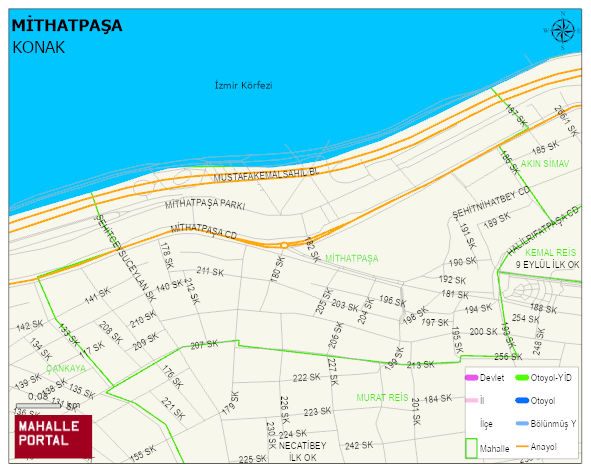Click the 210 SK street label
The height and width of the screenshot is (472, 591).
(x=143, y=319)
